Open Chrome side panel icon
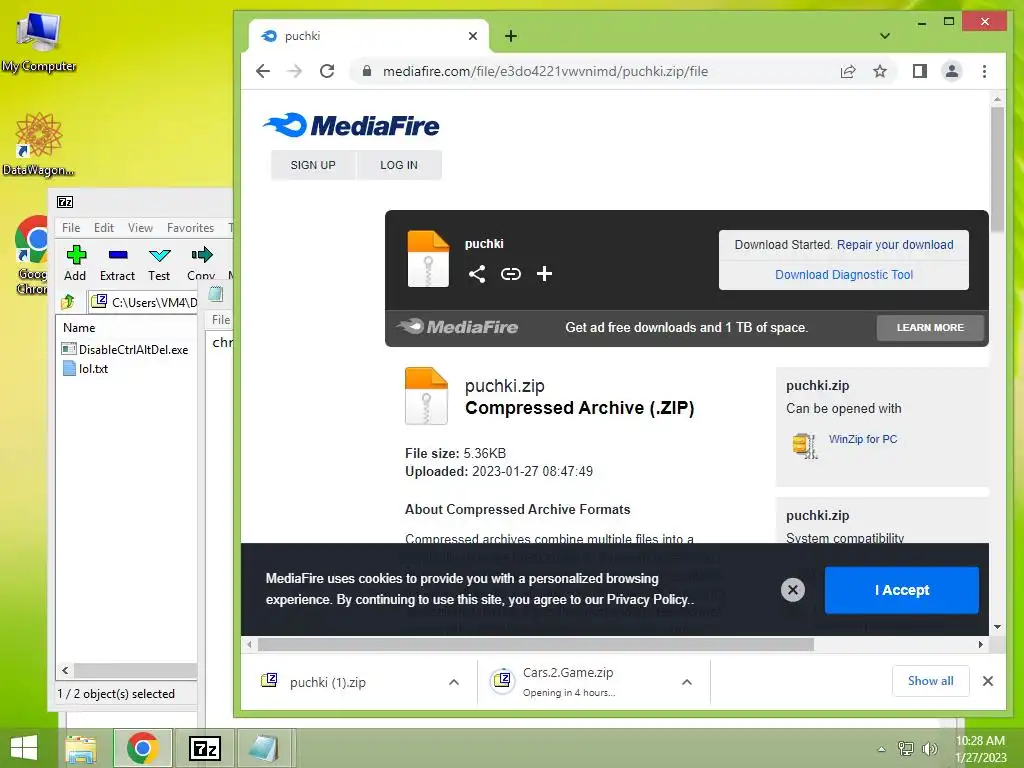The height and width of the screenshot is (768, 1024). tap(920, 71)
